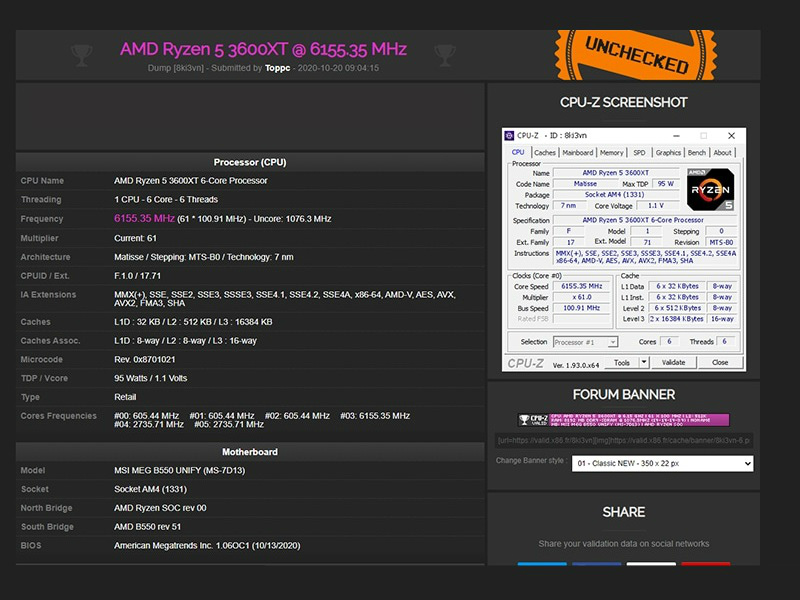
Task: Click the Close button in CPU-Z
Action: [720, 363]
